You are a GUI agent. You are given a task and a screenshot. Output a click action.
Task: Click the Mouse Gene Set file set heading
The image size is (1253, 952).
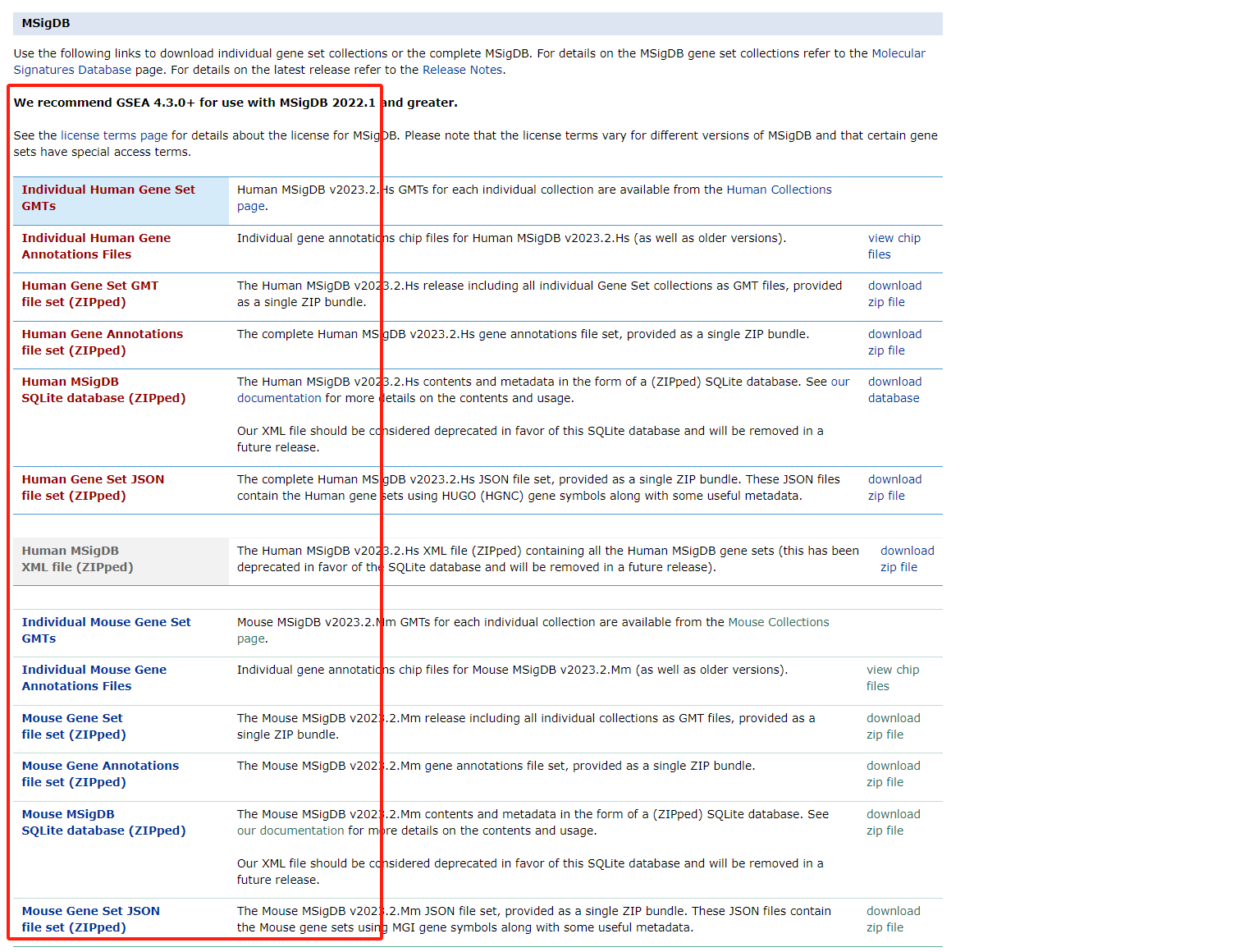tap(74, 726)
